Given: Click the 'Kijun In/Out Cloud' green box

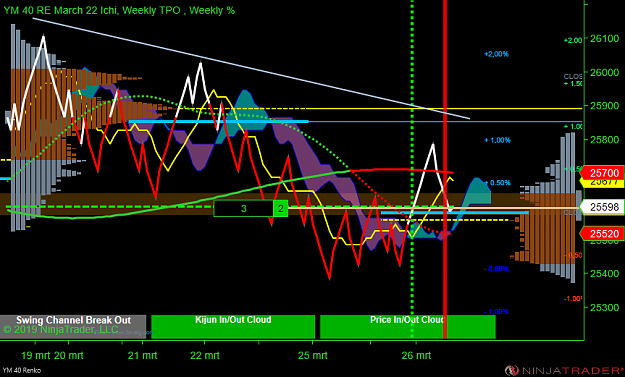Looking at the screenshot, I should coord(233,326).
